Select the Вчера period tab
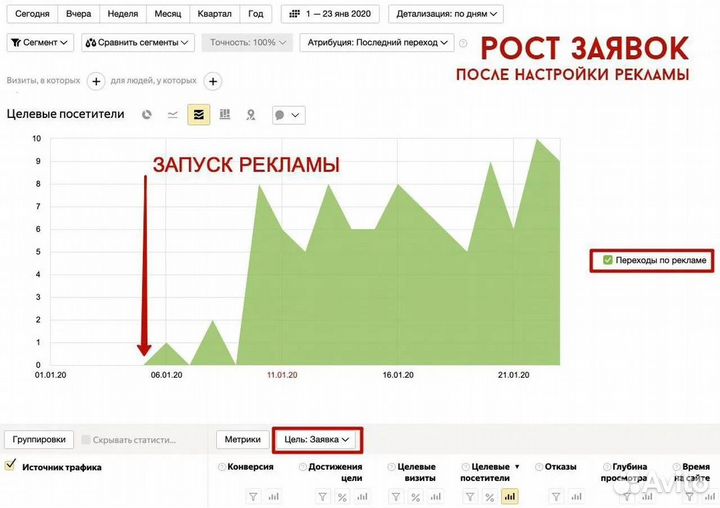Screen dimensions: 720x508 tap(79, 14)
